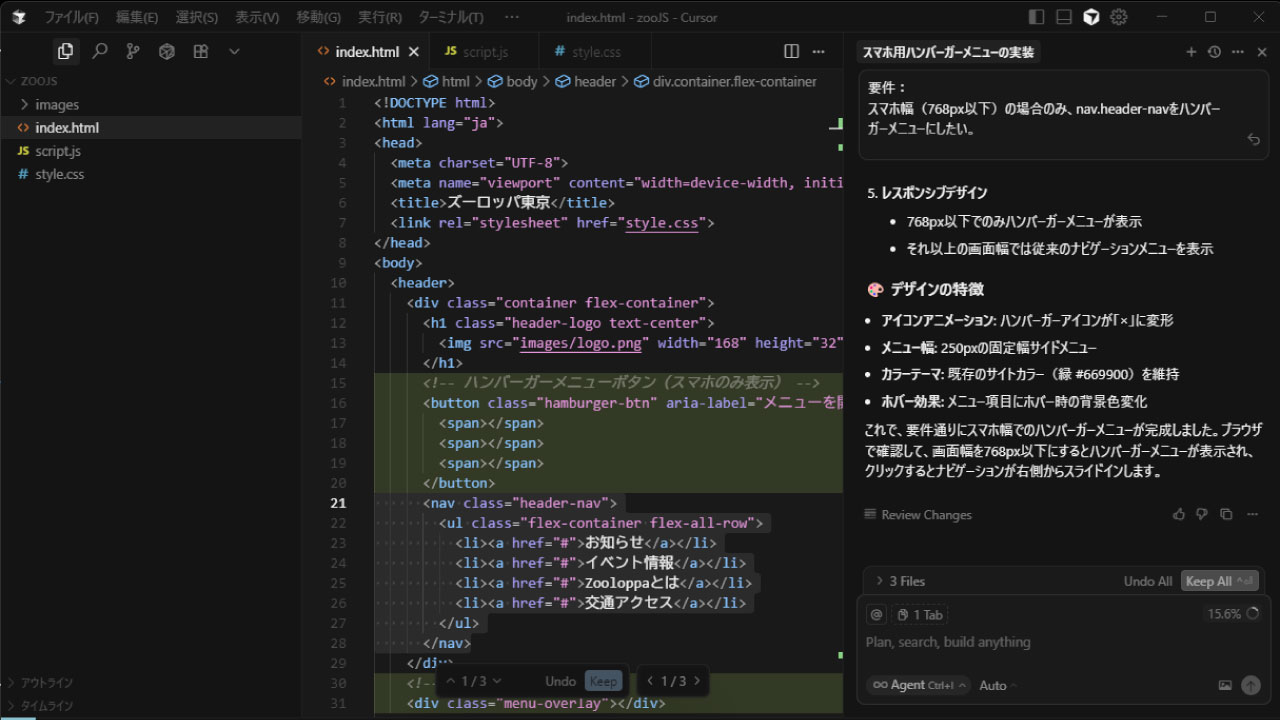Image resolution: width=1280 pixels, height=720 pixels.
Task: Attach an image with picture icon
Action: tap(1225, 685)
